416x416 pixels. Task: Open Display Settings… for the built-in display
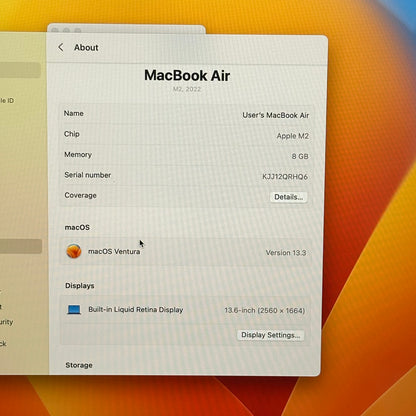270,335
